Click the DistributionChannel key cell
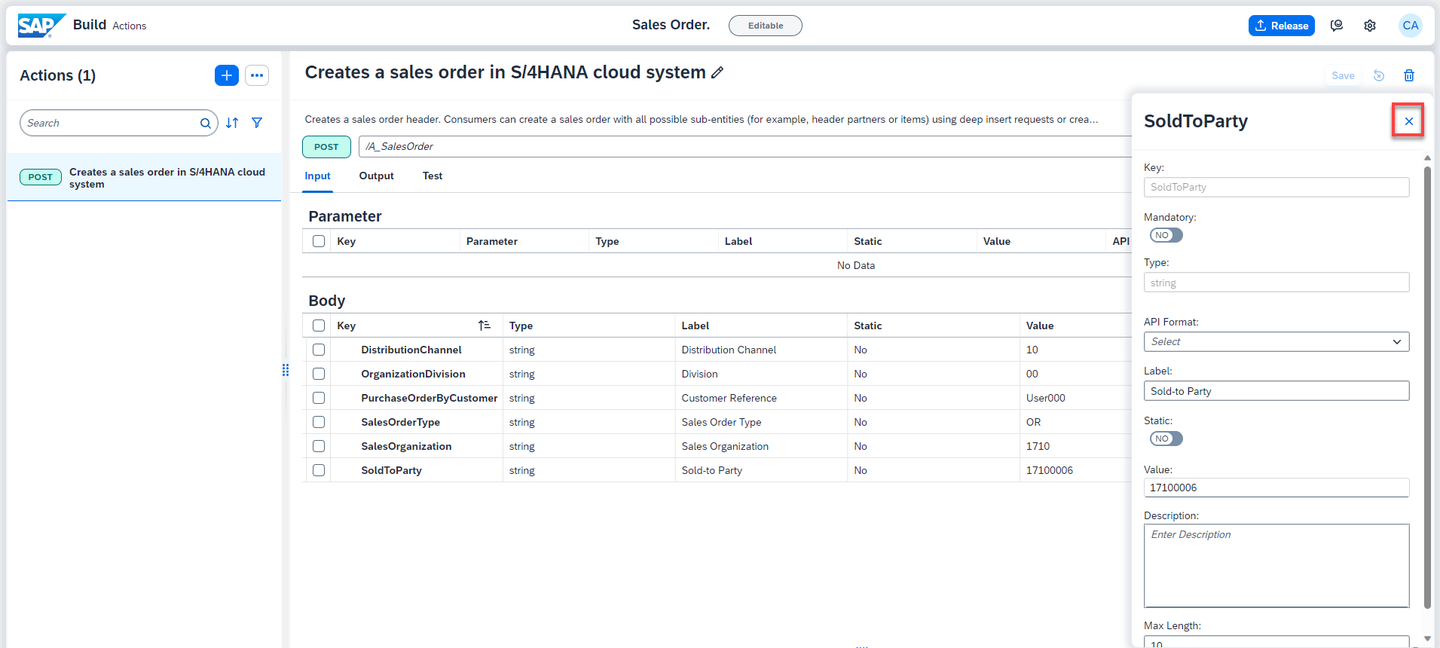 411,350
